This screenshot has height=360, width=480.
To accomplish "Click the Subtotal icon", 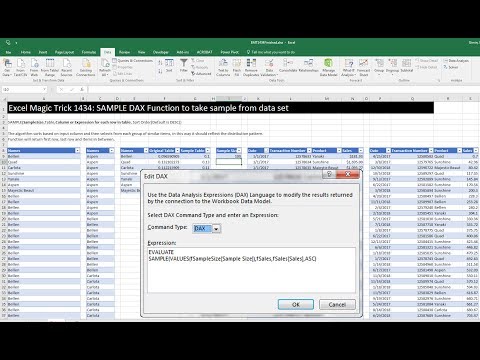I will 407,66.
